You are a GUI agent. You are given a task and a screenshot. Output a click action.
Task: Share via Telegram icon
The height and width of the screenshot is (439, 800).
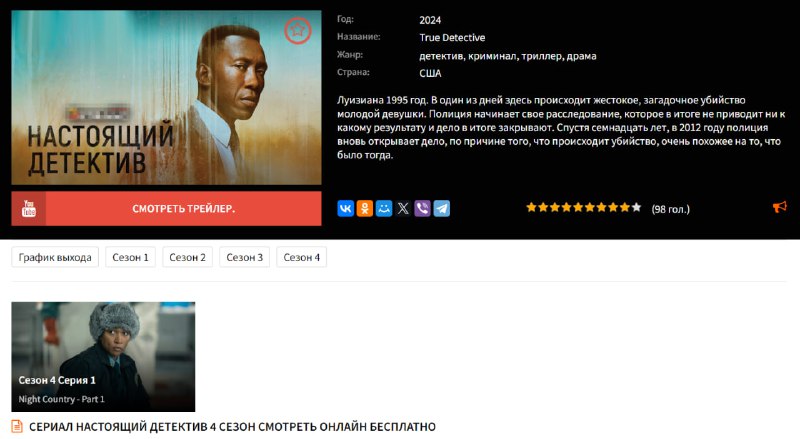pos(442,208)
